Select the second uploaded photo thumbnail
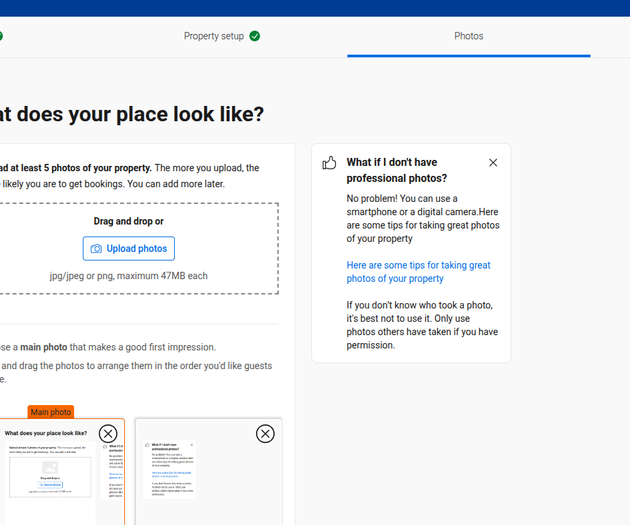Viewport: 630px width, 525px height. [209, 472]
